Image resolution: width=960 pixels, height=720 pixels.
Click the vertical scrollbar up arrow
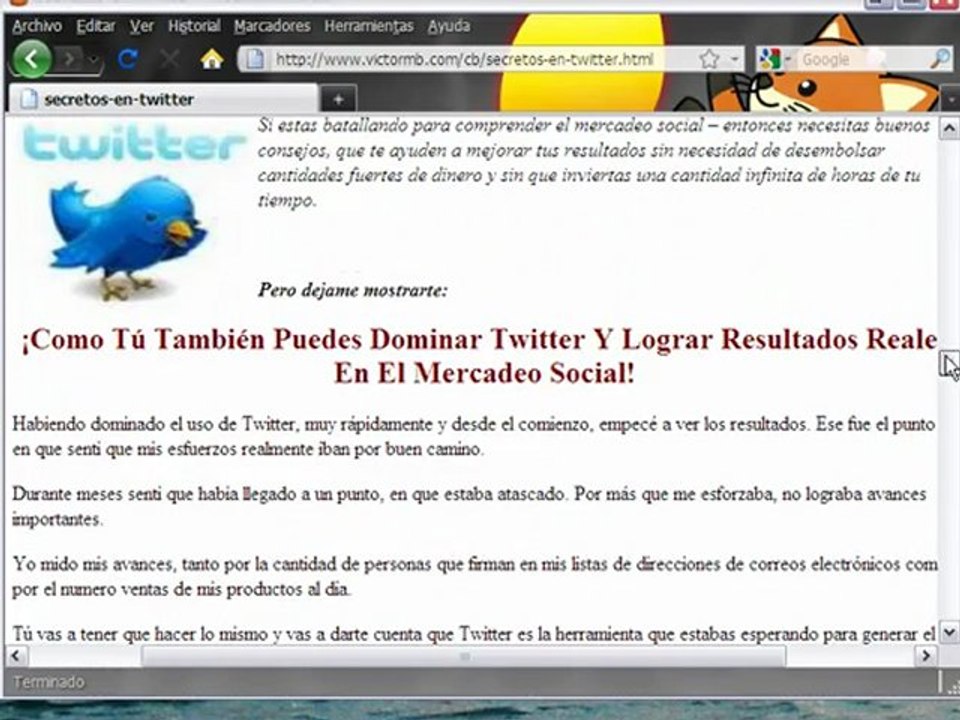949,128
